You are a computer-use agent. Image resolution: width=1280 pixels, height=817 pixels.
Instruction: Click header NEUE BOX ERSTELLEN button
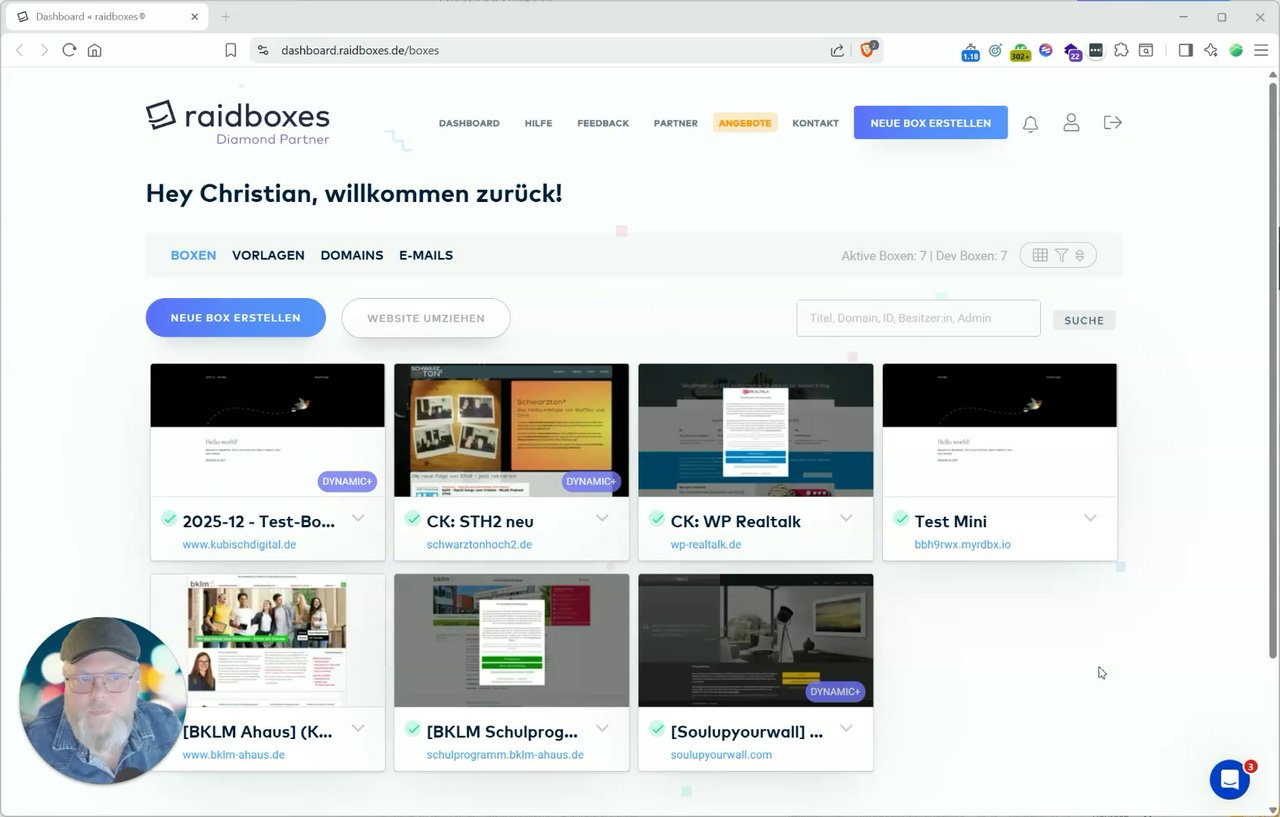click(931, 123)
